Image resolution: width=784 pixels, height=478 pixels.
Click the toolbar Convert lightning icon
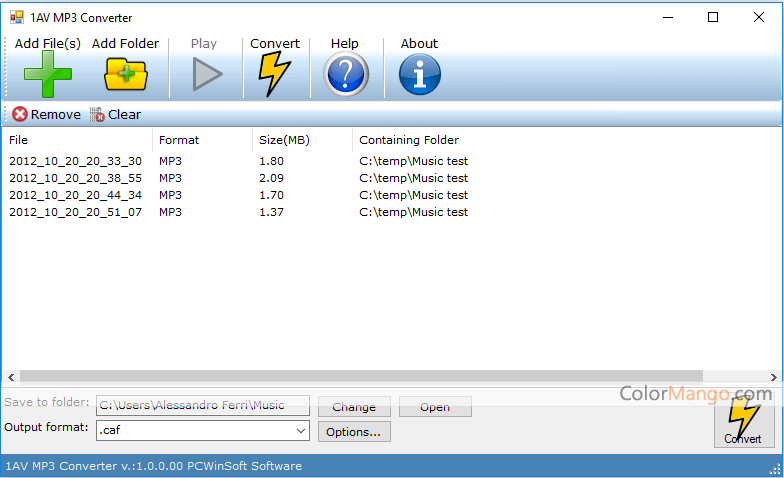pos(274,74)
